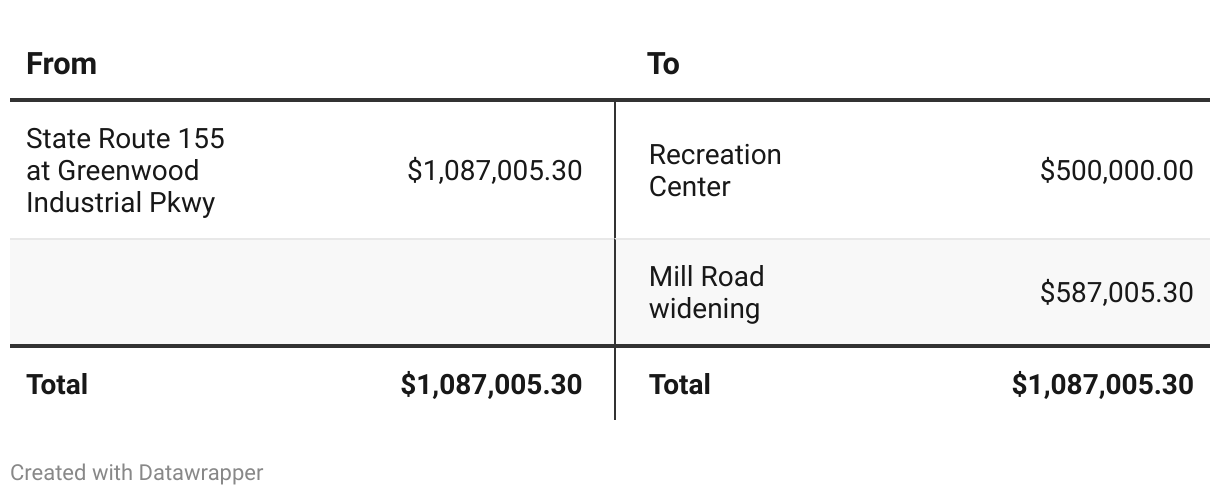Click "Industrial Pkwy" text line
This screenshot has width=1220, height=496.
click(120, 202)
